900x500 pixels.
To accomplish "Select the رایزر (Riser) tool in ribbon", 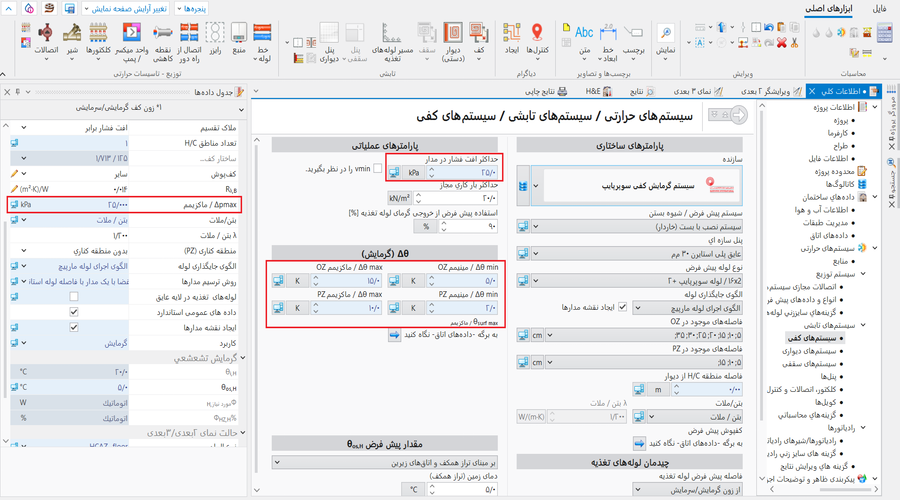I will click(214, 39).
